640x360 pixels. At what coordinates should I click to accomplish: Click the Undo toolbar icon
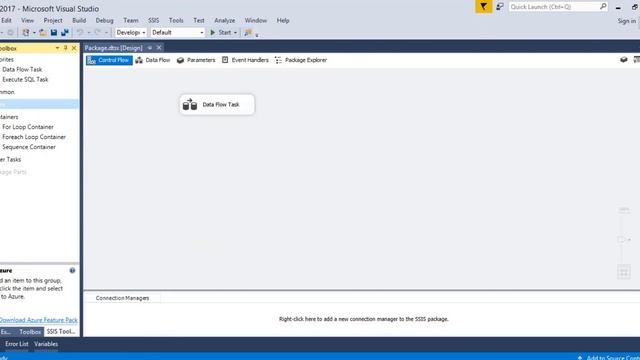click(x=80, y=33)
